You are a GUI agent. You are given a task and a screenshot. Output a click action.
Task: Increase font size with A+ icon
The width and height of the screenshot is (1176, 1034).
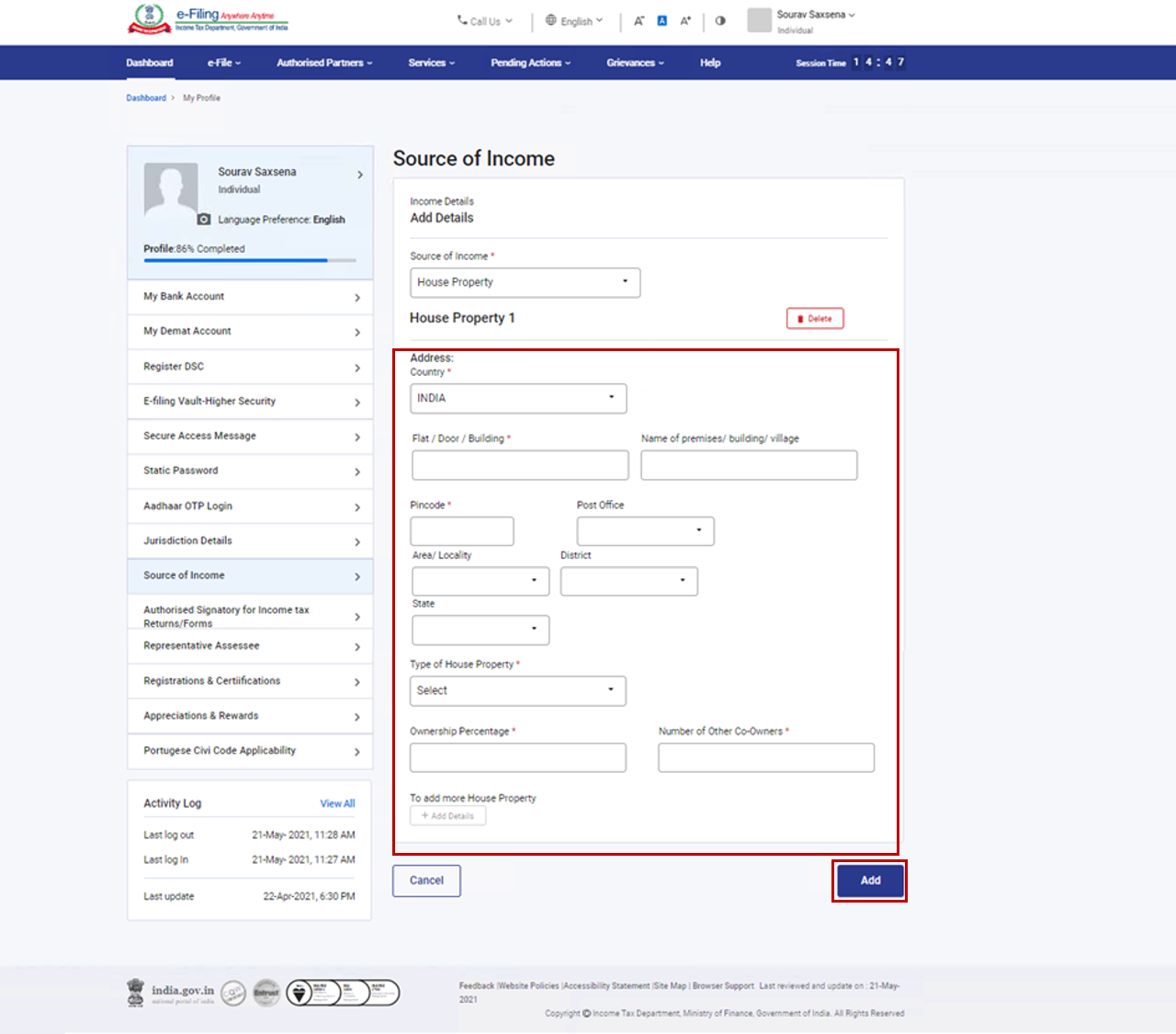(x=685, y=20)
